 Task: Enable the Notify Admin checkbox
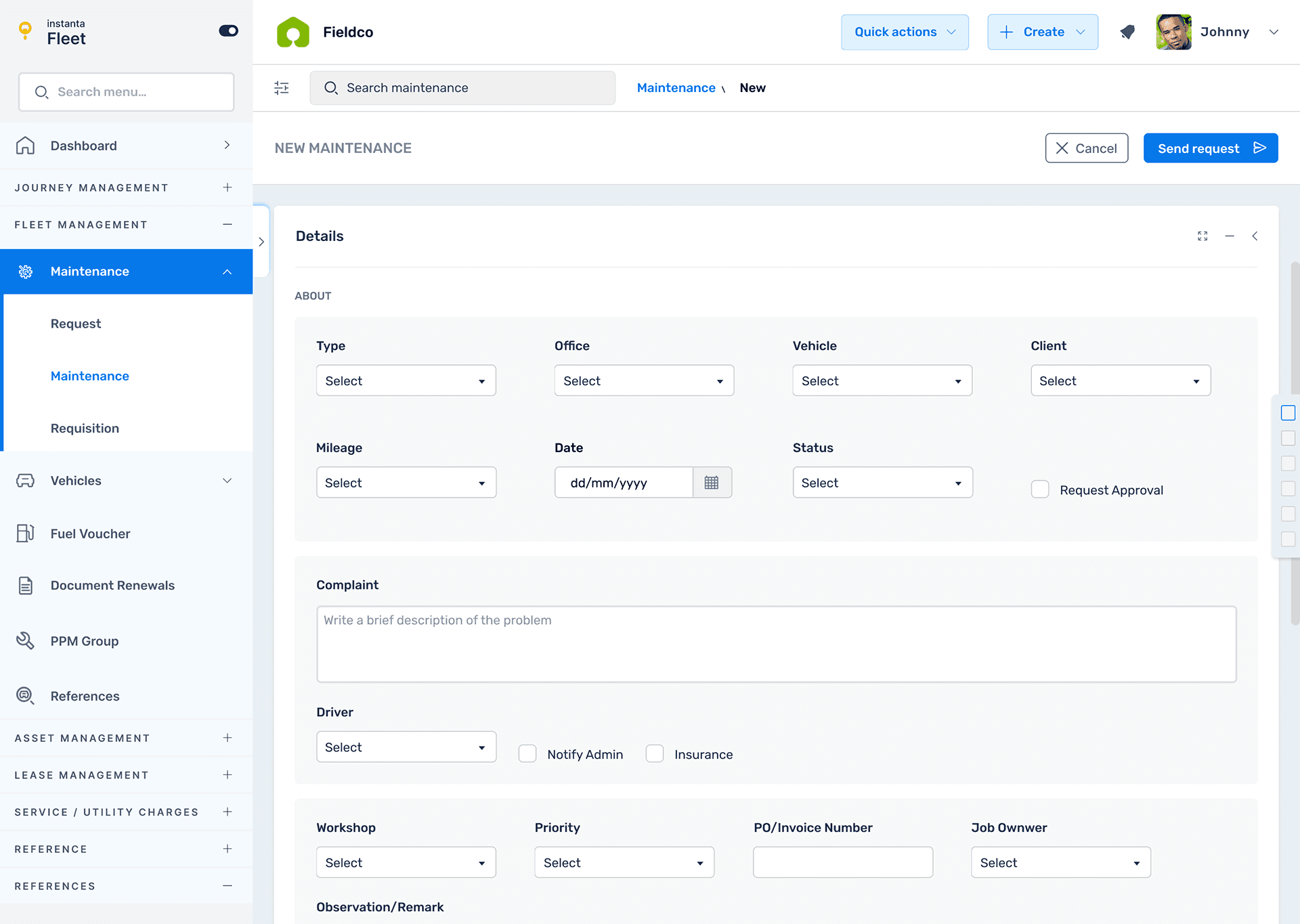point(527,754)
